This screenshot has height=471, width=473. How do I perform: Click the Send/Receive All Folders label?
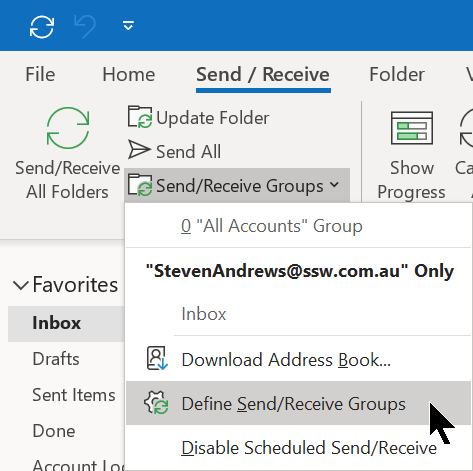tap(67, 180)
